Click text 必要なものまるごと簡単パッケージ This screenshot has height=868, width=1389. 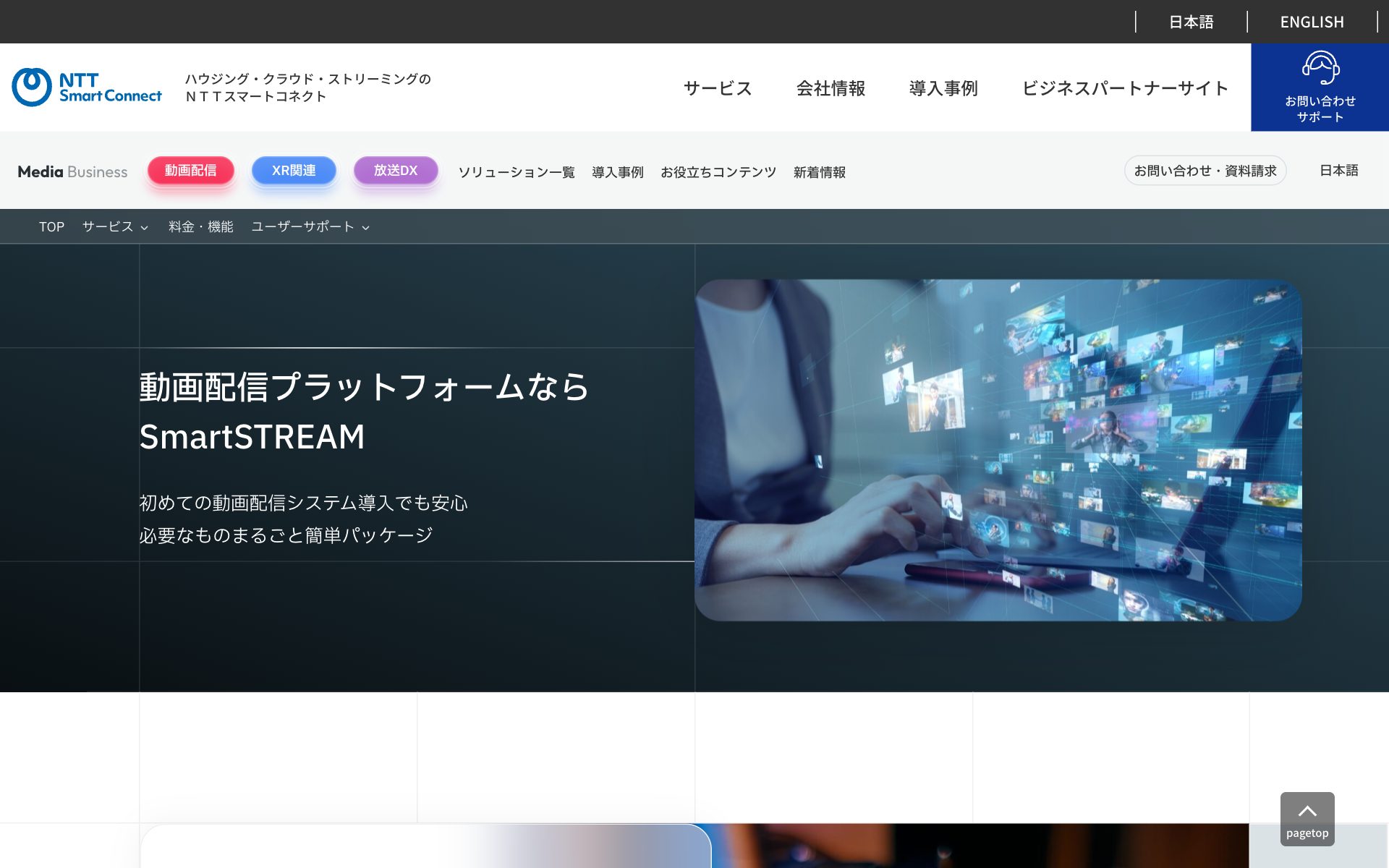[x=286, y=535]
